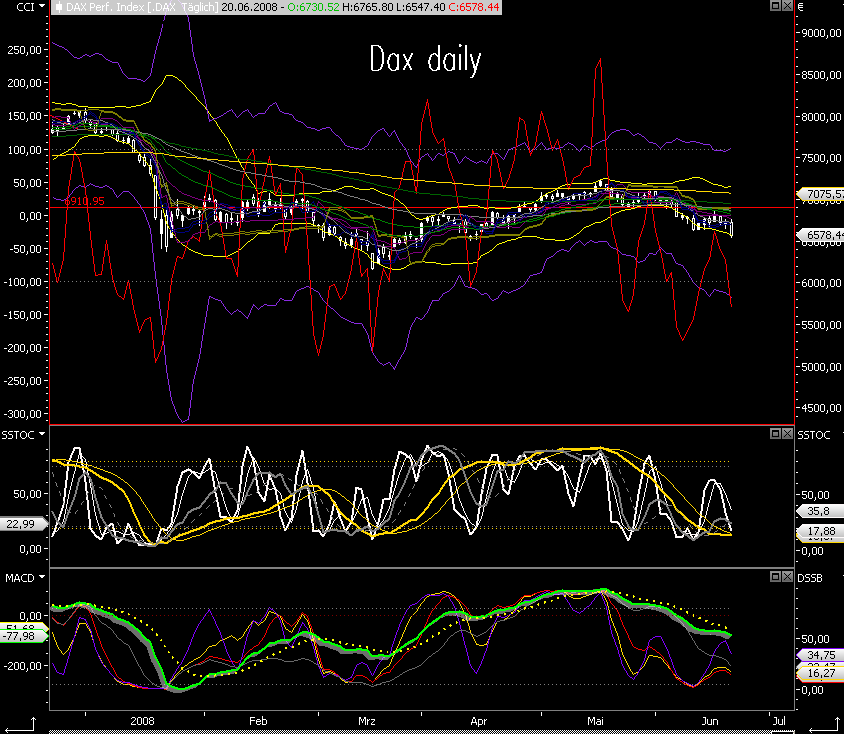Open the SSTOC indicator dropdown on the left
Viewport: 844px width, 734px height.
click(42, 434)
